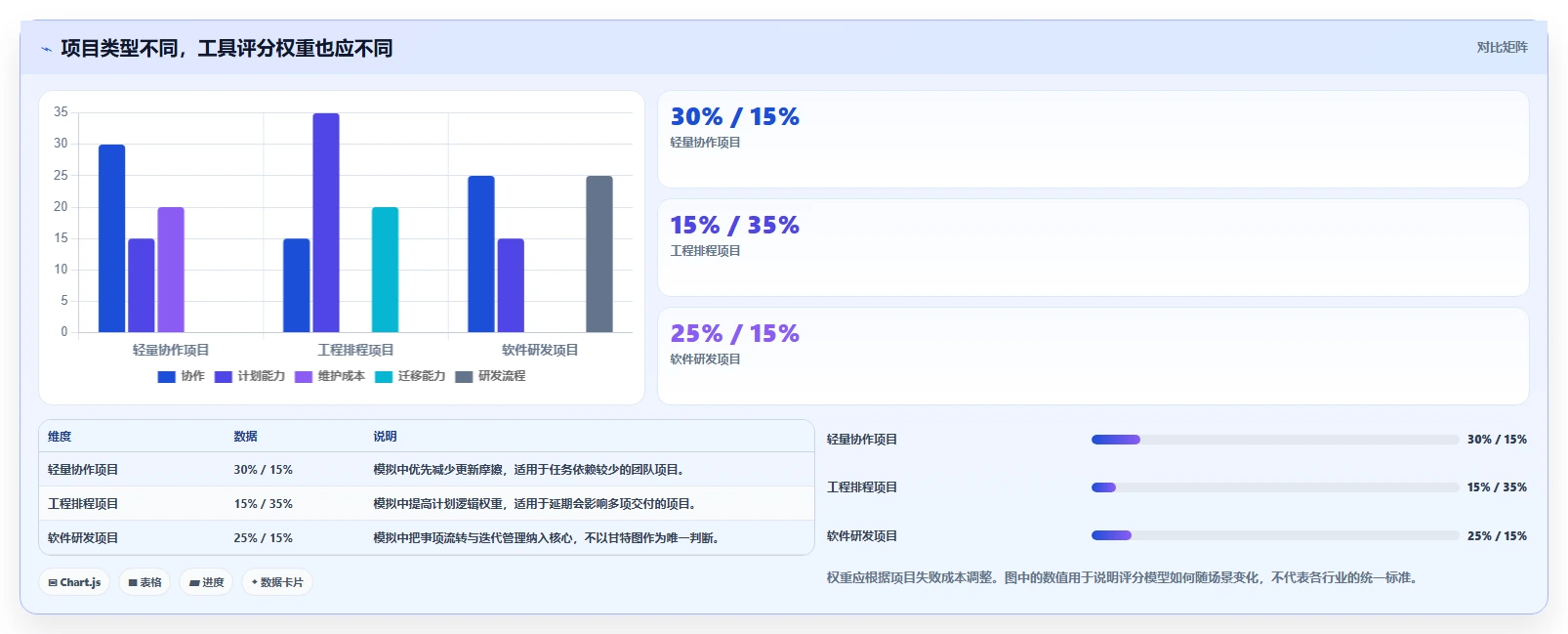The image size is (1568, 634).
Task: Click the description starting 模拟中优先减少更新摩擦
Action: pos(531,470)
